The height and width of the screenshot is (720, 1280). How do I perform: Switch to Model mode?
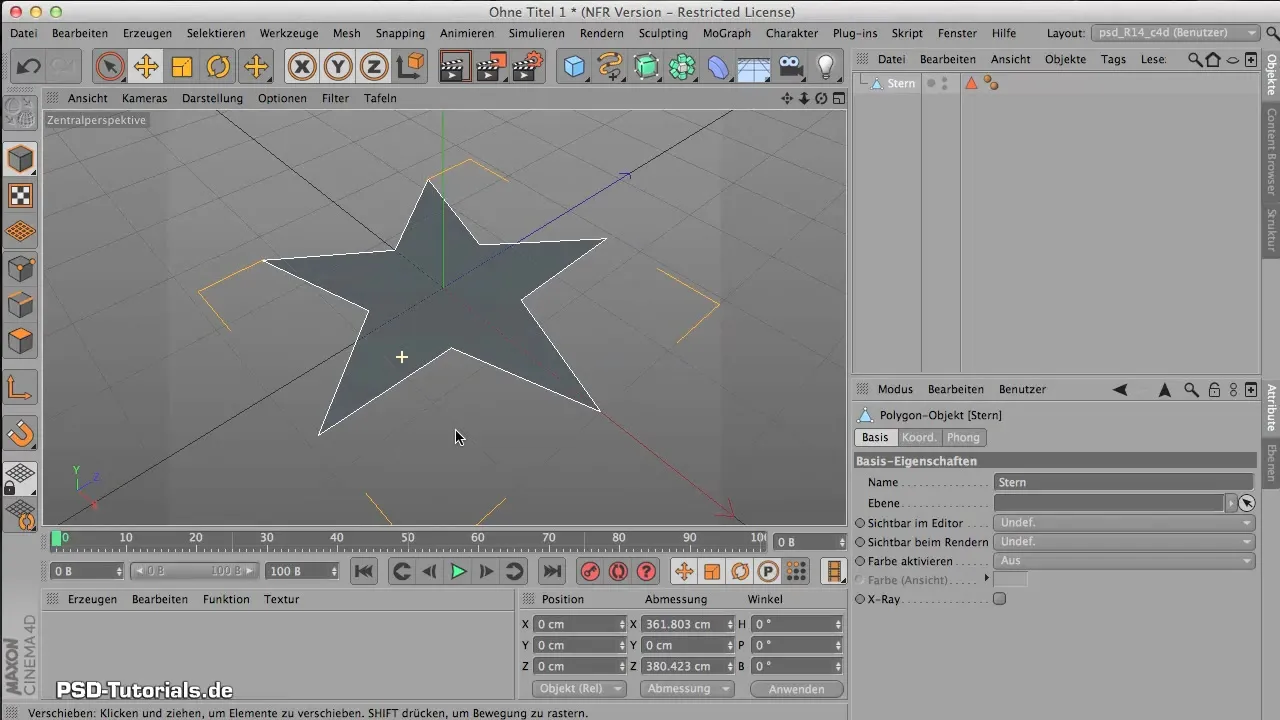[x=20, y=159]
